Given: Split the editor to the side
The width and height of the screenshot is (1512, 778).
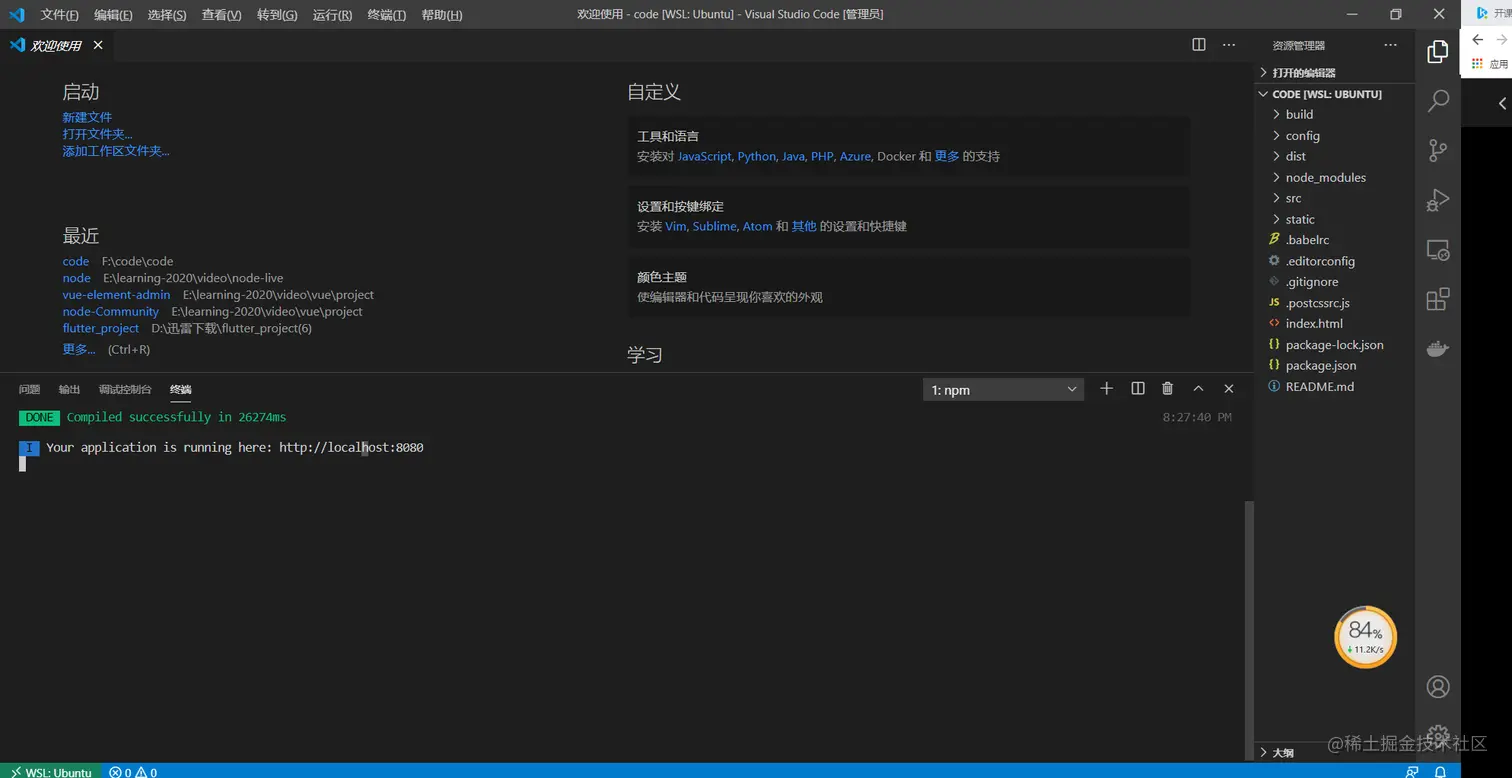Looking at the screenshot, I should 1199,45.
